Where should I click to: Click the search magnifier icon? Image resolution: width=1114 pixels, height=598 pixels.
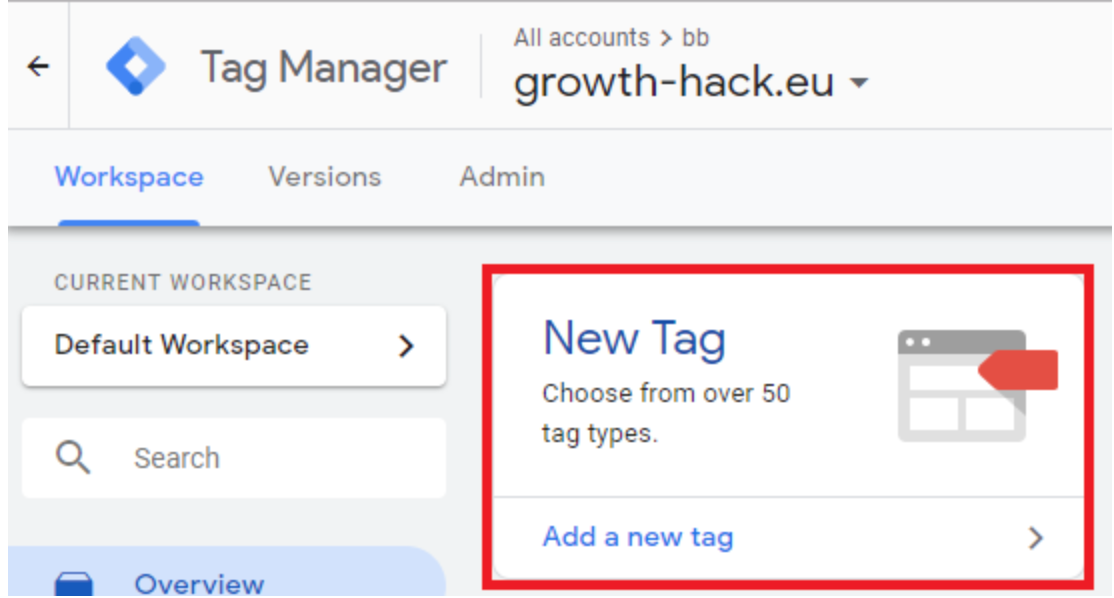point(72,457)
